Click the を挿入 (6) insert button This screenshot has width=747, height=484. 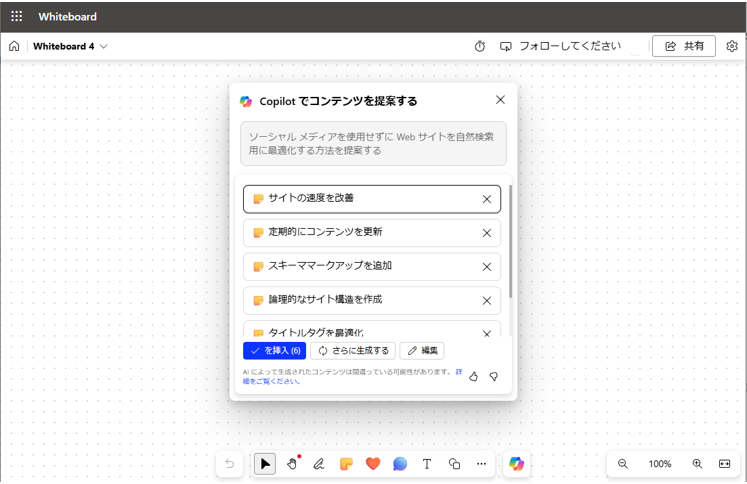point(274,351)
